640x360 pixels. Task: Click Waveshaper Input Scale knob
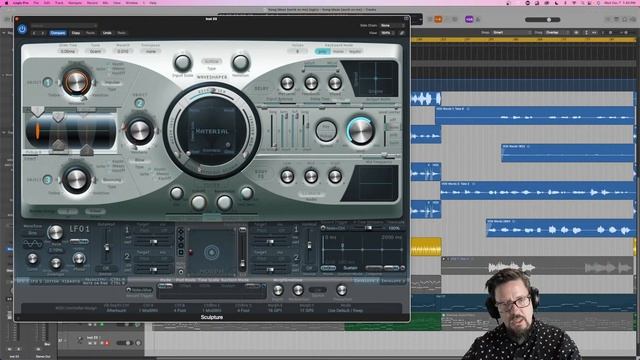(x=182, y=62)
